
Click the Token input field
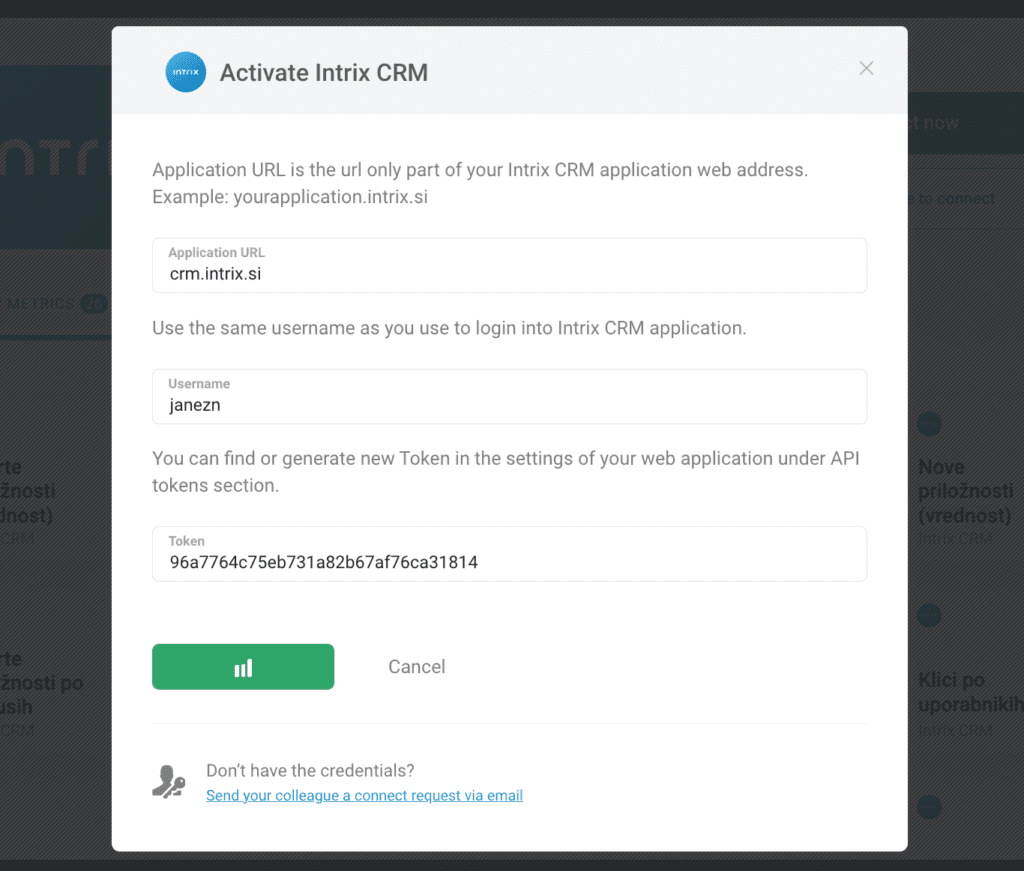[x=509, y=554]
